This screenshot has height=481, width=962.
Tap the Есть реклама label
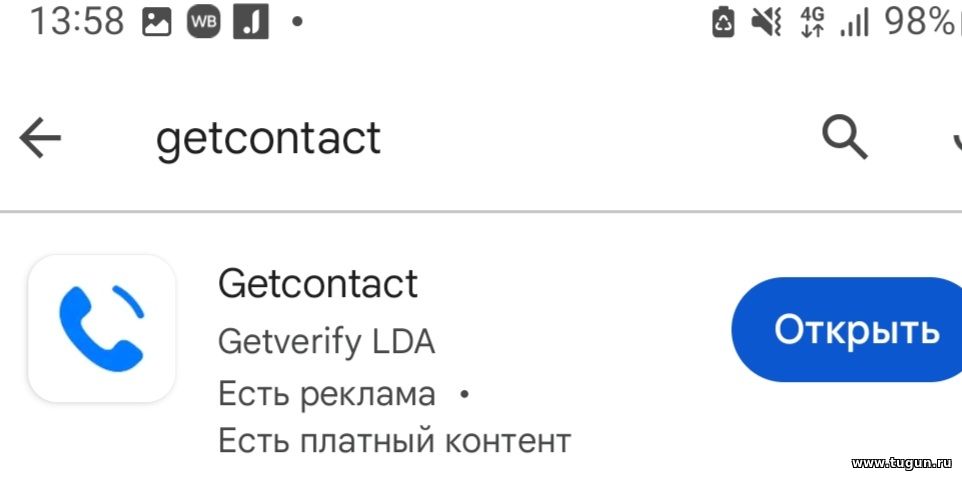326,394
